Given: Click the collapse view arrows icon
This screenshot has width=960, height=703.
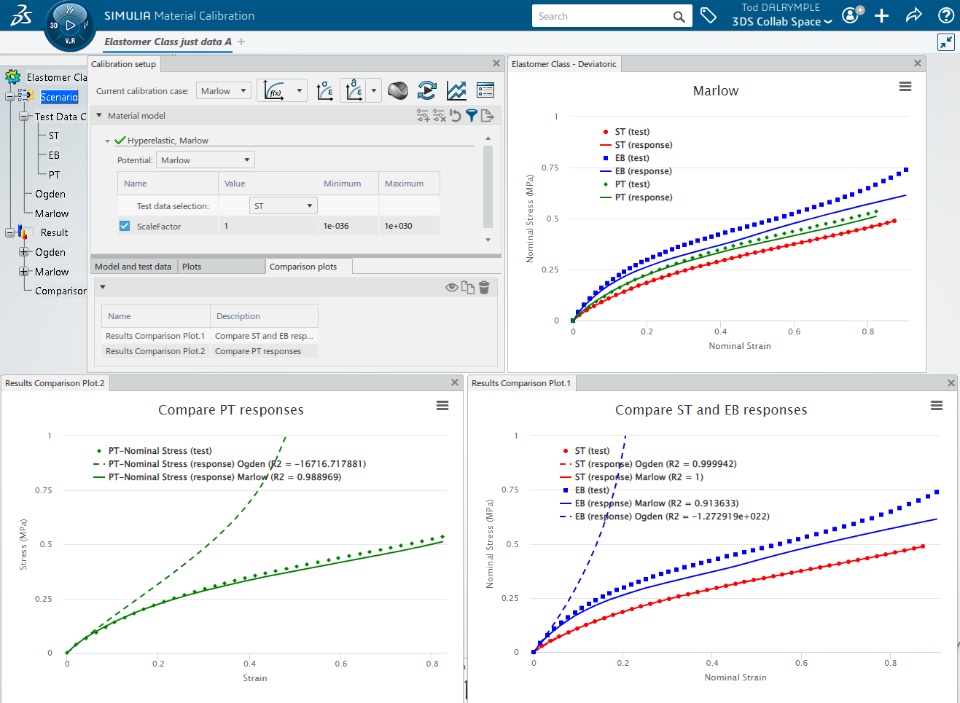Looking at the screenshot, I should (946, 42).
